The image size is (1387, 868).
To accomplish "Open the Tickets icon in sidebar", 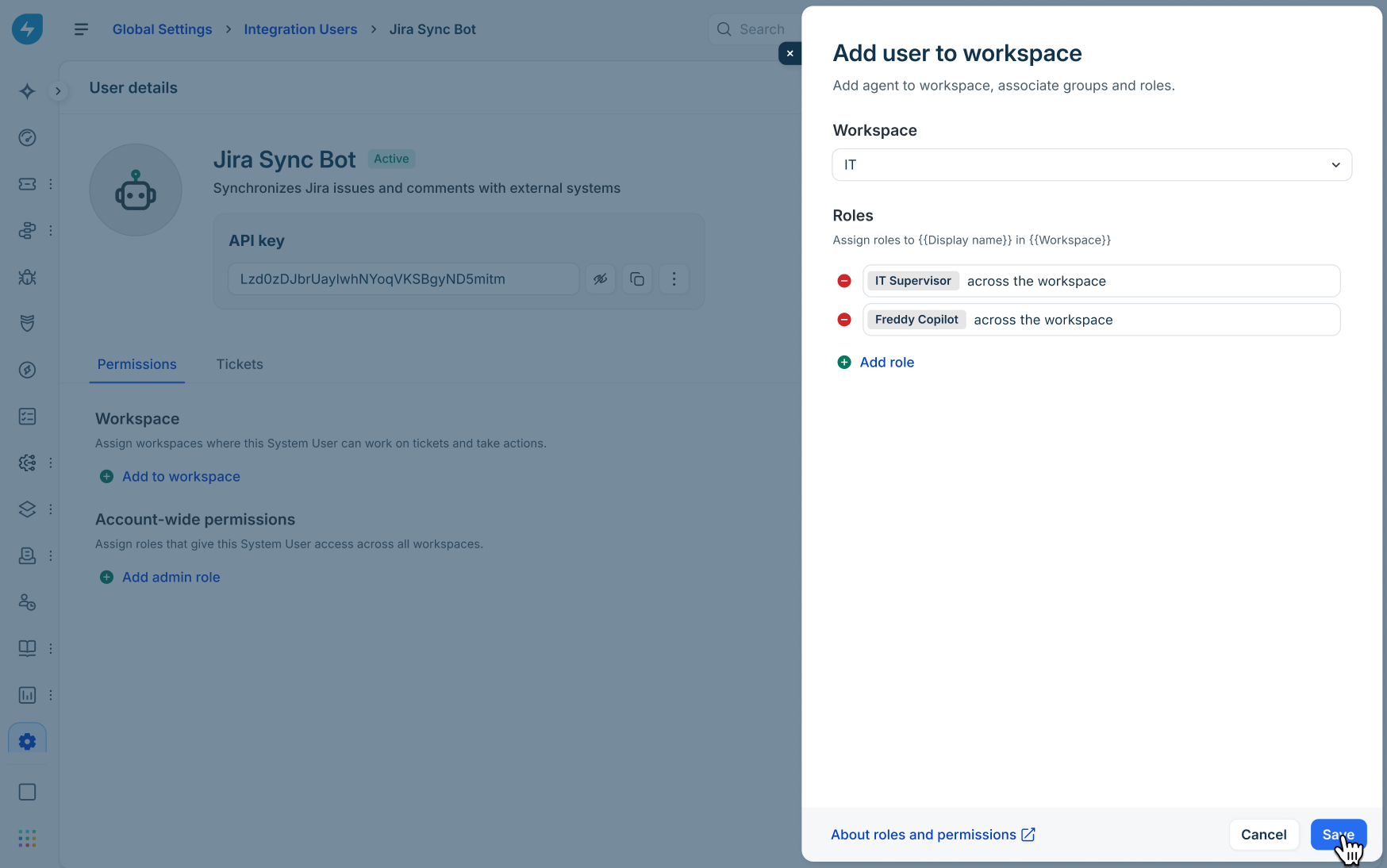I will (27, 184).
